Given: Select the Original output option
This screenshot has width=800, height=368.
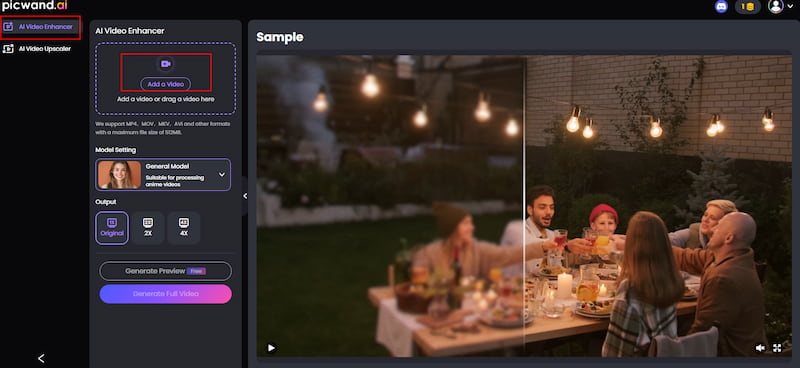Looking at the screenshot, I should click(112, 228).
